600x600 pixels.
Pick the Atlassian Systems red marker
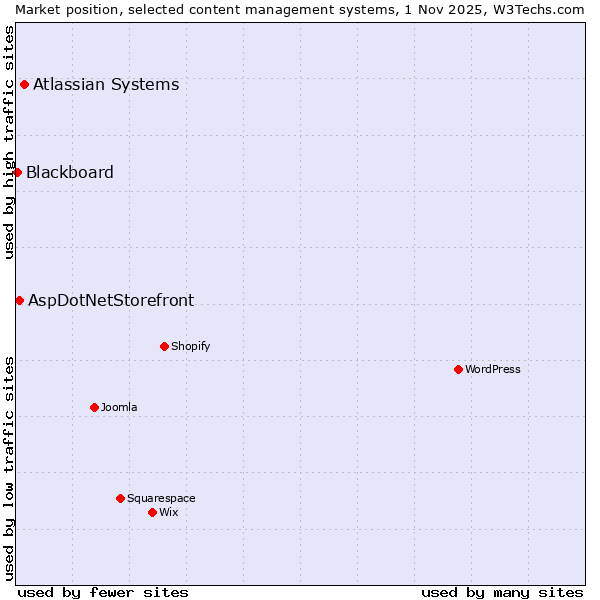[x=24, y=84]
